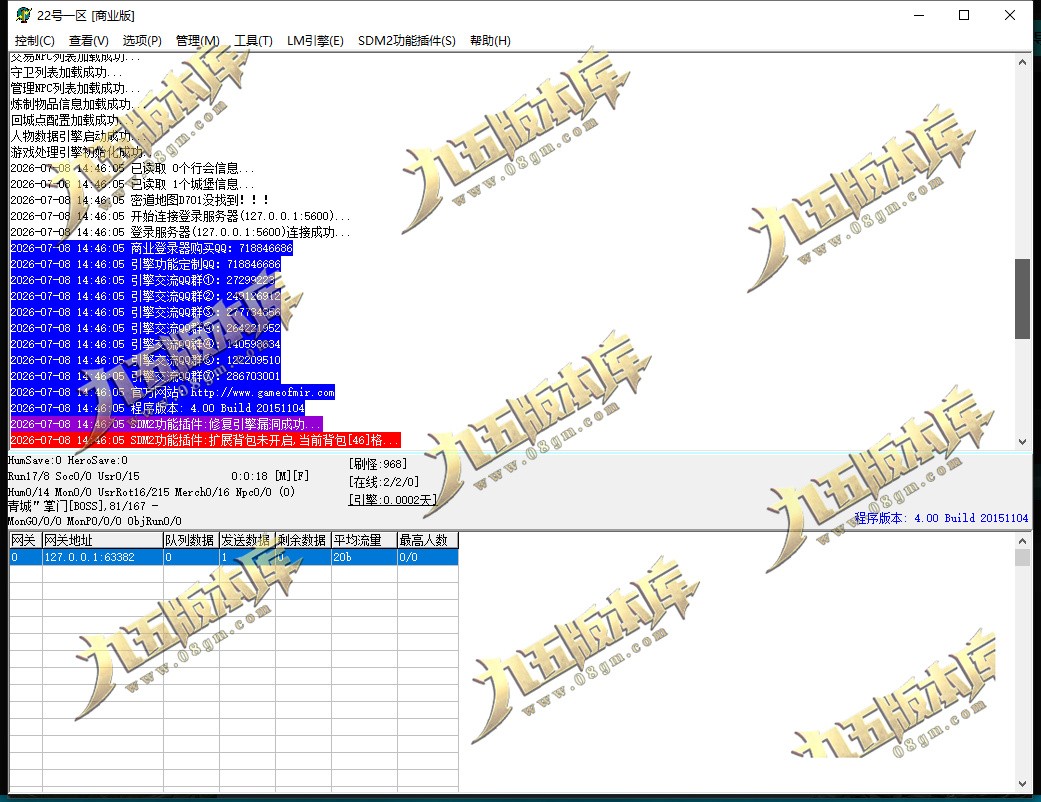Open the 帮助(H) menu
The image size is (1041, 802).
pyautogui.click(x=490, y=41)
